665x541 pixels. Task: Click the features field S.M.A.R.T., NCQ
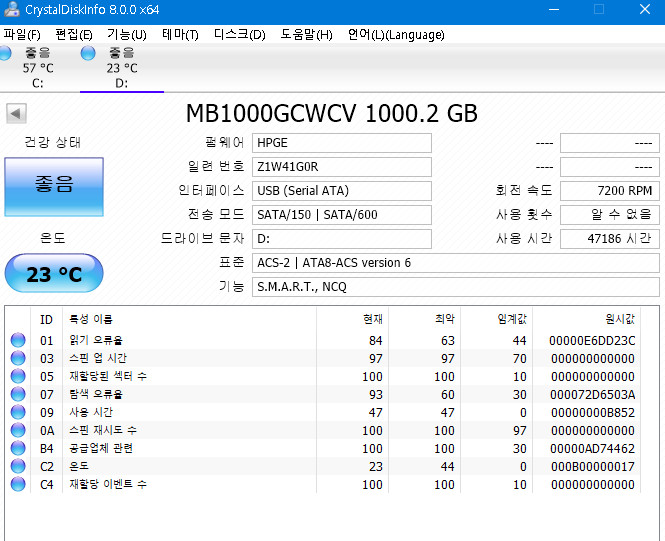point(456,287)
